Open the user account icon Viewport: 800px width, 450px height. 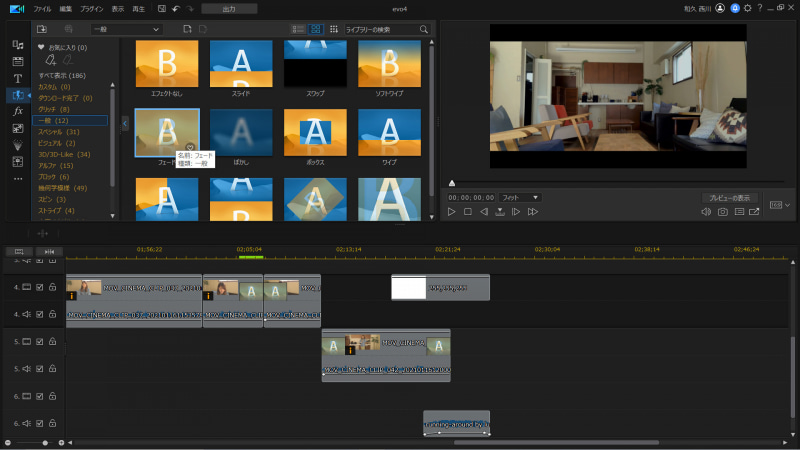[720, 8]
